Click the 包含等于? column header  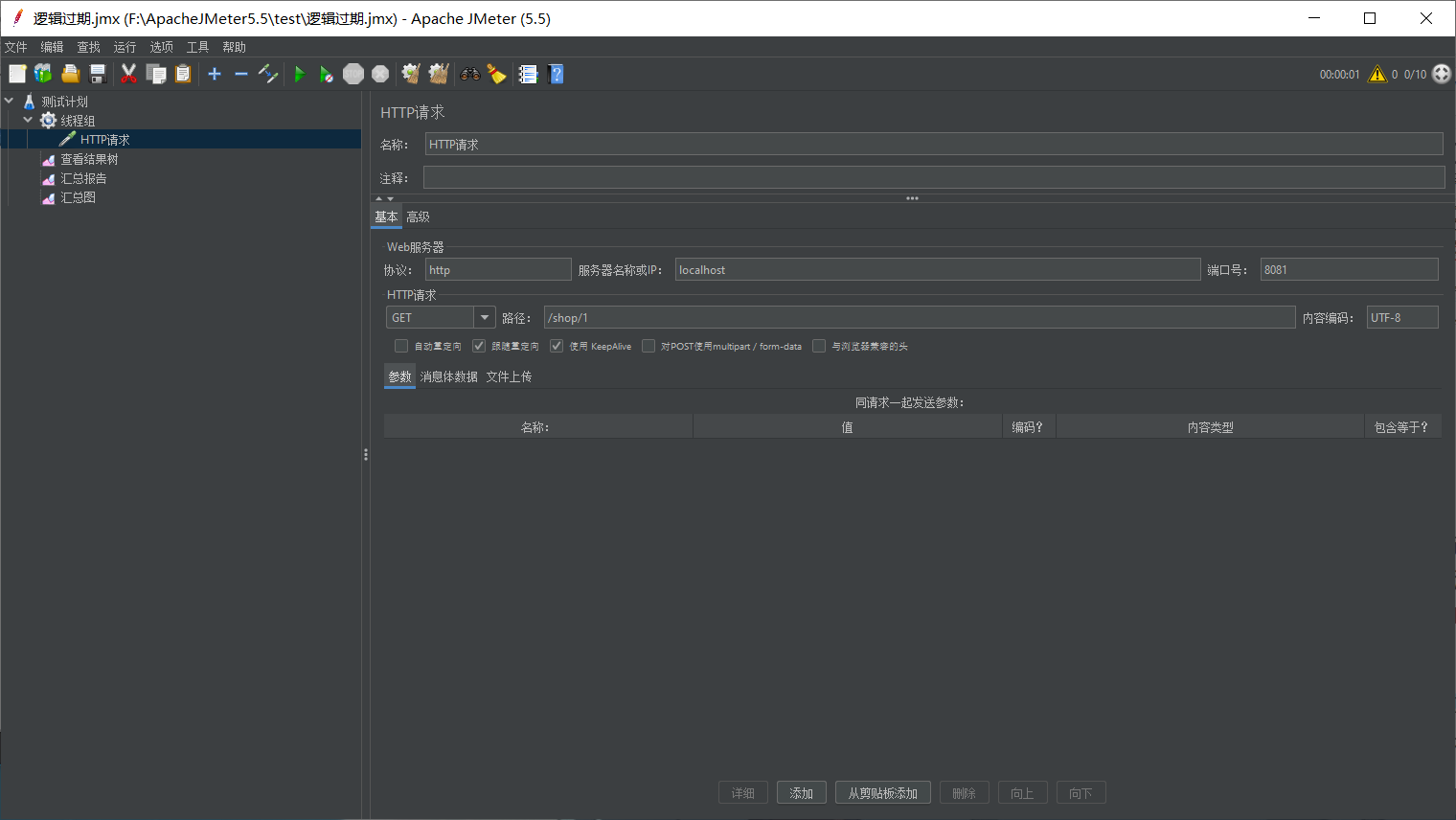[x=1402, y=427]
